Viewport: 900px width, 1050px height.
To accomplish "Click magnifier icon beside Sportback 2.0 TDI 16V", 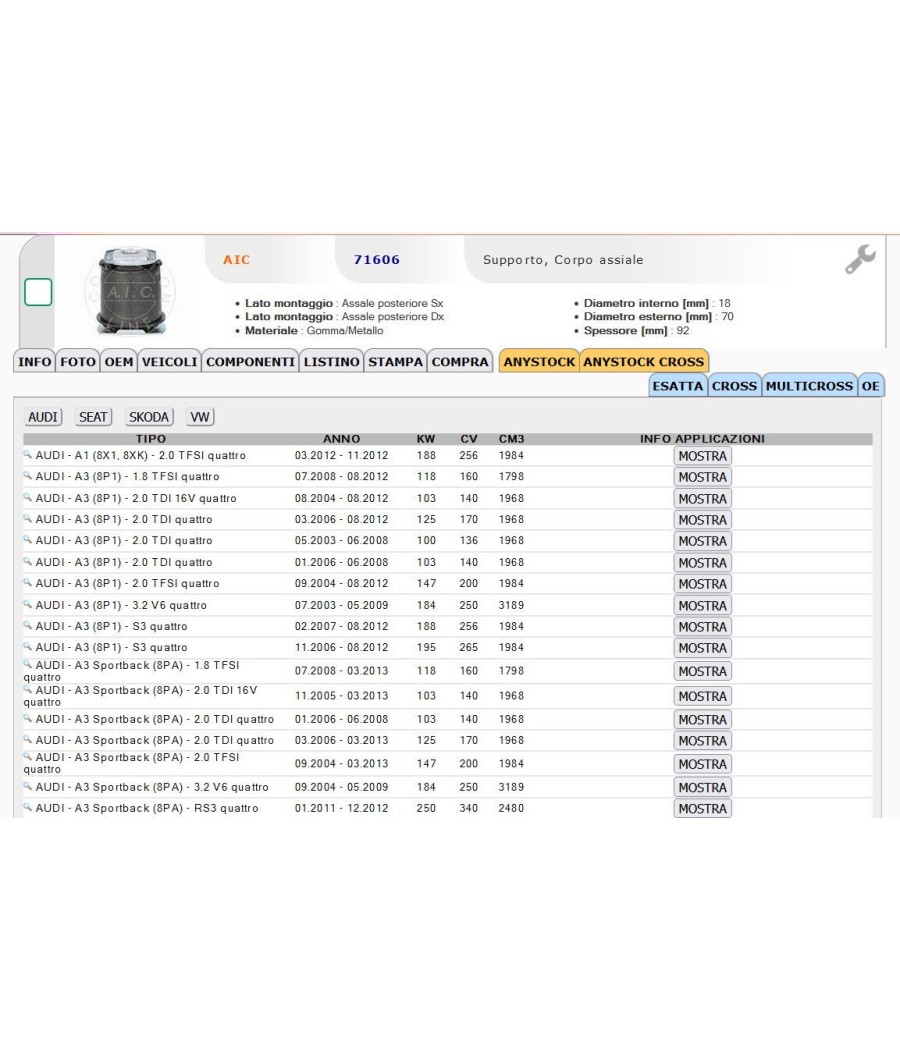I will pyautogui.click(x=28, y=689).
